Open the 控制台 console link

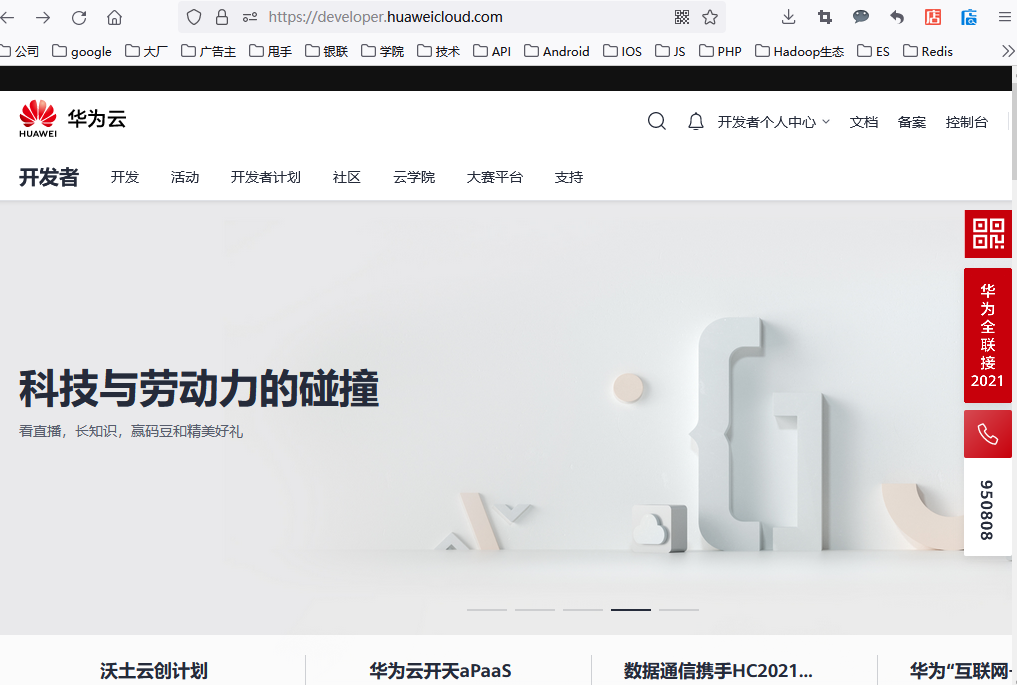[x=966, y=122]
